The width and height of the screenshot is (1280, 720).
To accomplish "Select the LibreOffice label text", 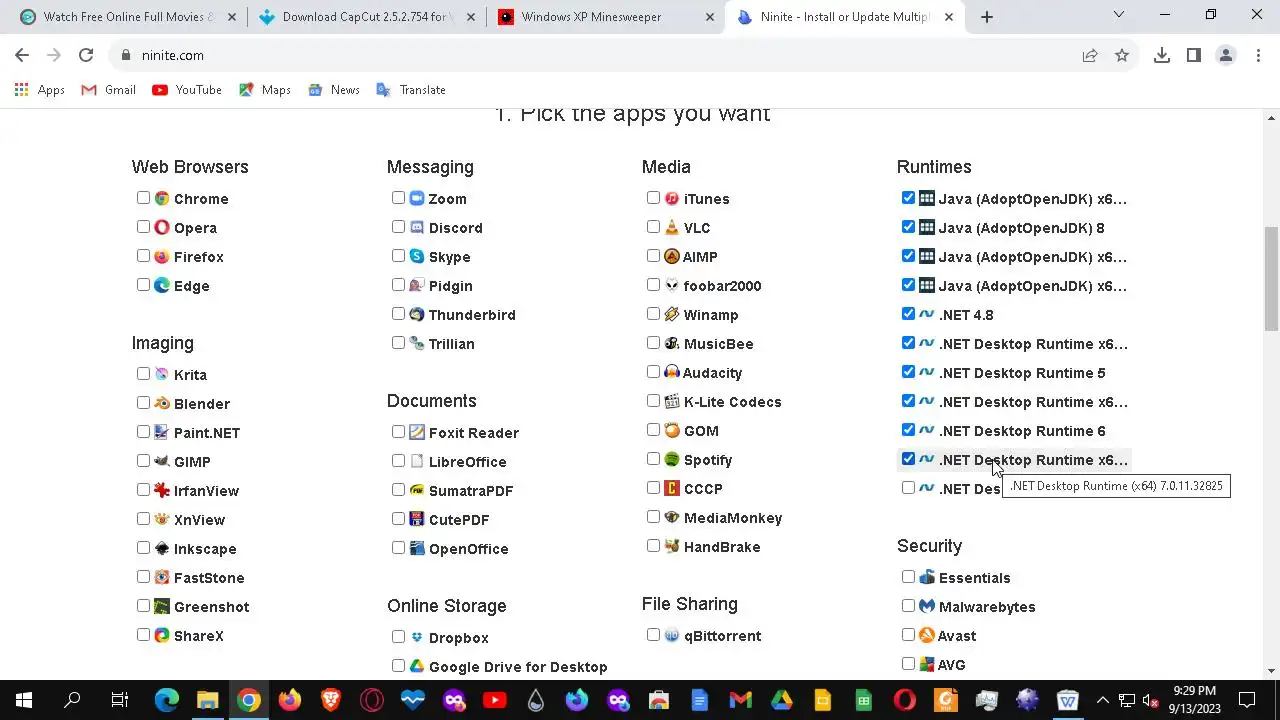I will 468,461.
